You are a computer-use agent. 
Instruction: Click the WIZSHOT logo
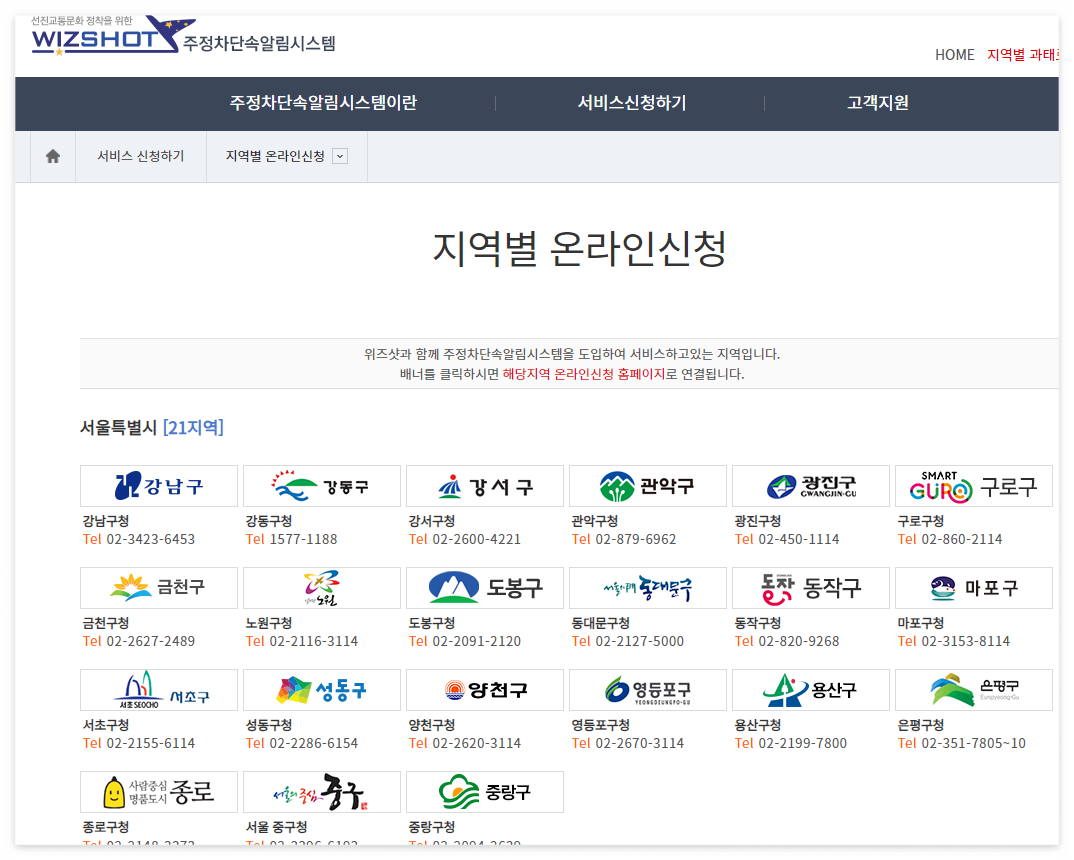point(113,36)
